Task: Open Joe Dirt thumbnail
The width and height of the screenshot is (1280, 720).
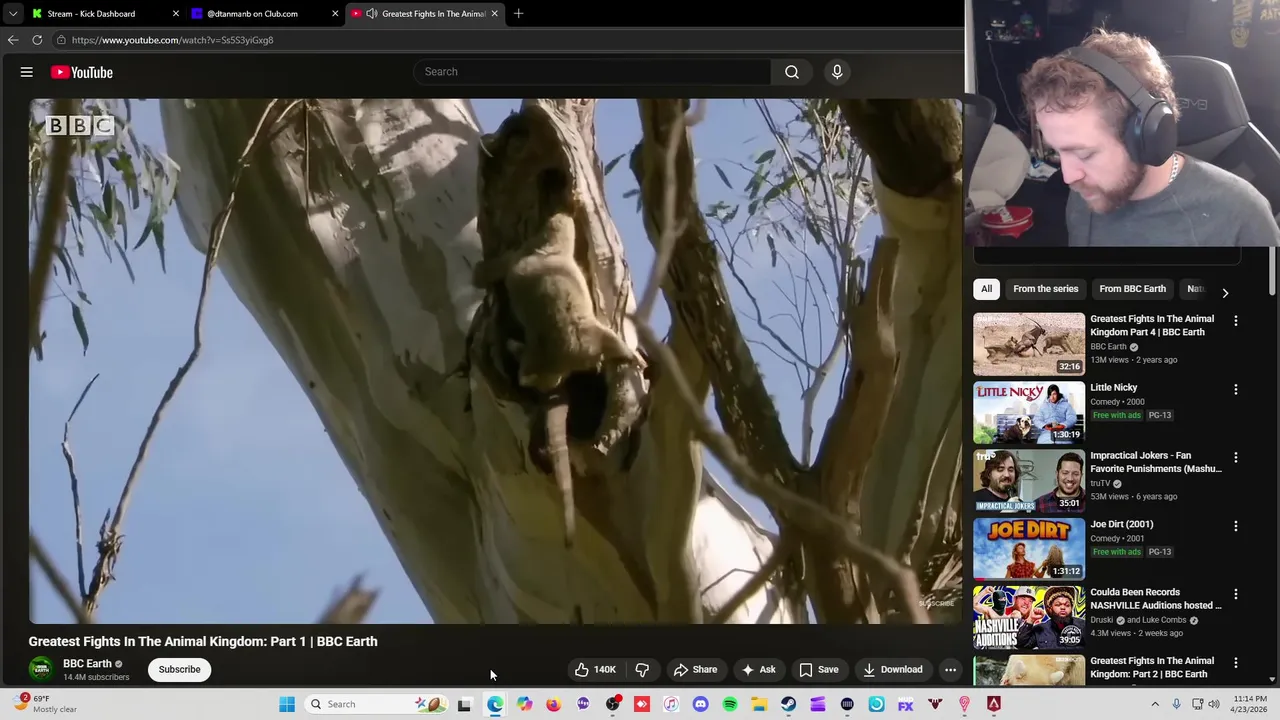Action: [1029, 549]
